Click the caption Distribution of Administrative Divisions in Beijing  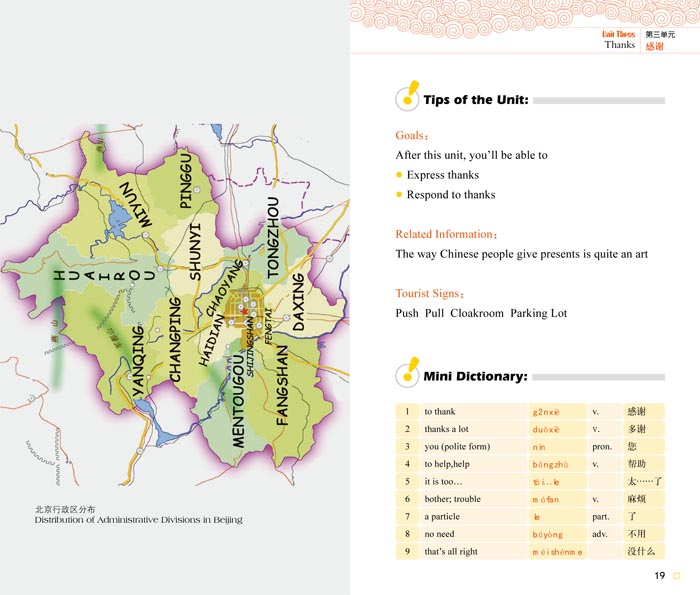click(x=139, y=520)
